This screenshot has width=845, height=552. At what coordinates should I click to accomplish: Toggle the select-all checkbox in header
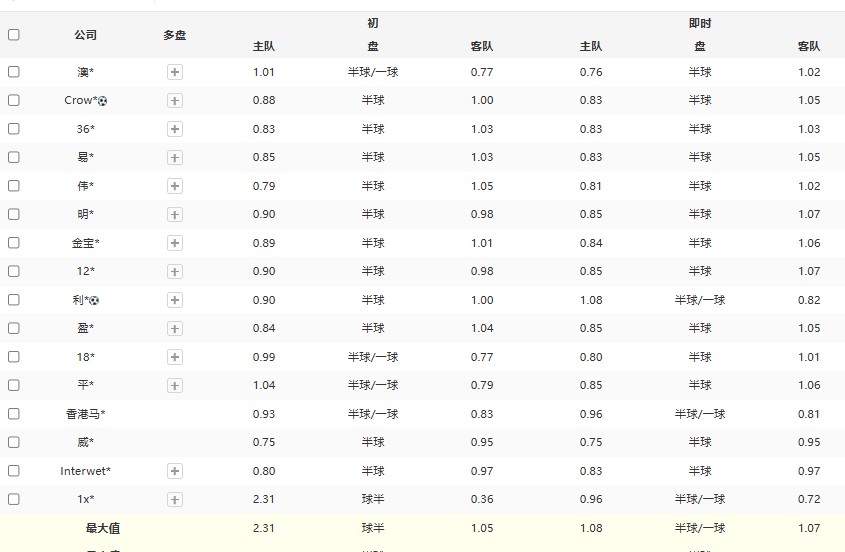pyautogui.click(x=14, y=35)
